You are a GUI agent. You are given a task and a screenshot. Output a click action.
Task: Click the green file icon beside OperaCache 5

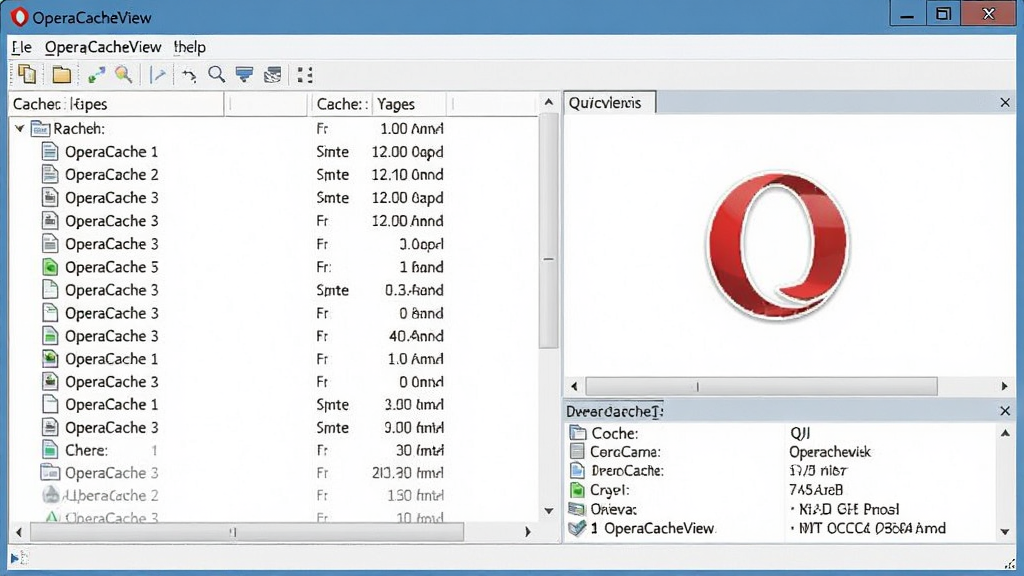click(x=50, y=267)
